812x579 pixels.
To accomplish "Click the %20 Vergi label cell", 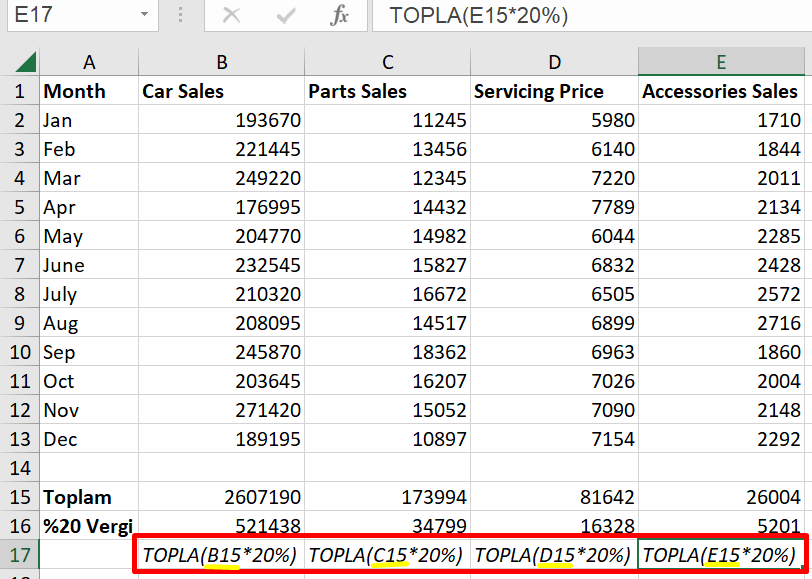I will [x=88, y=526].
